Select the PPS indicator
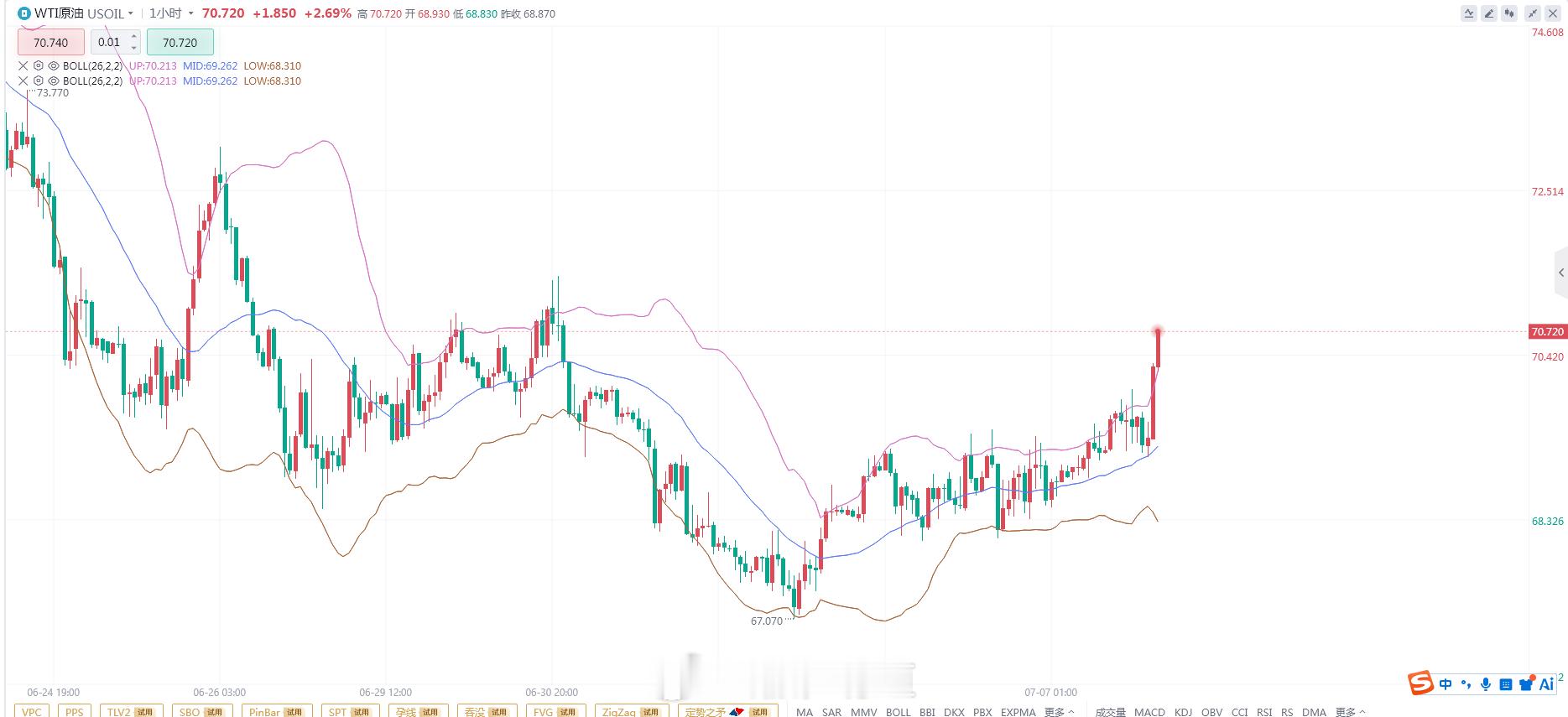Image resolution: width=1568 pixels, height=717 pixels. (74, 711)
